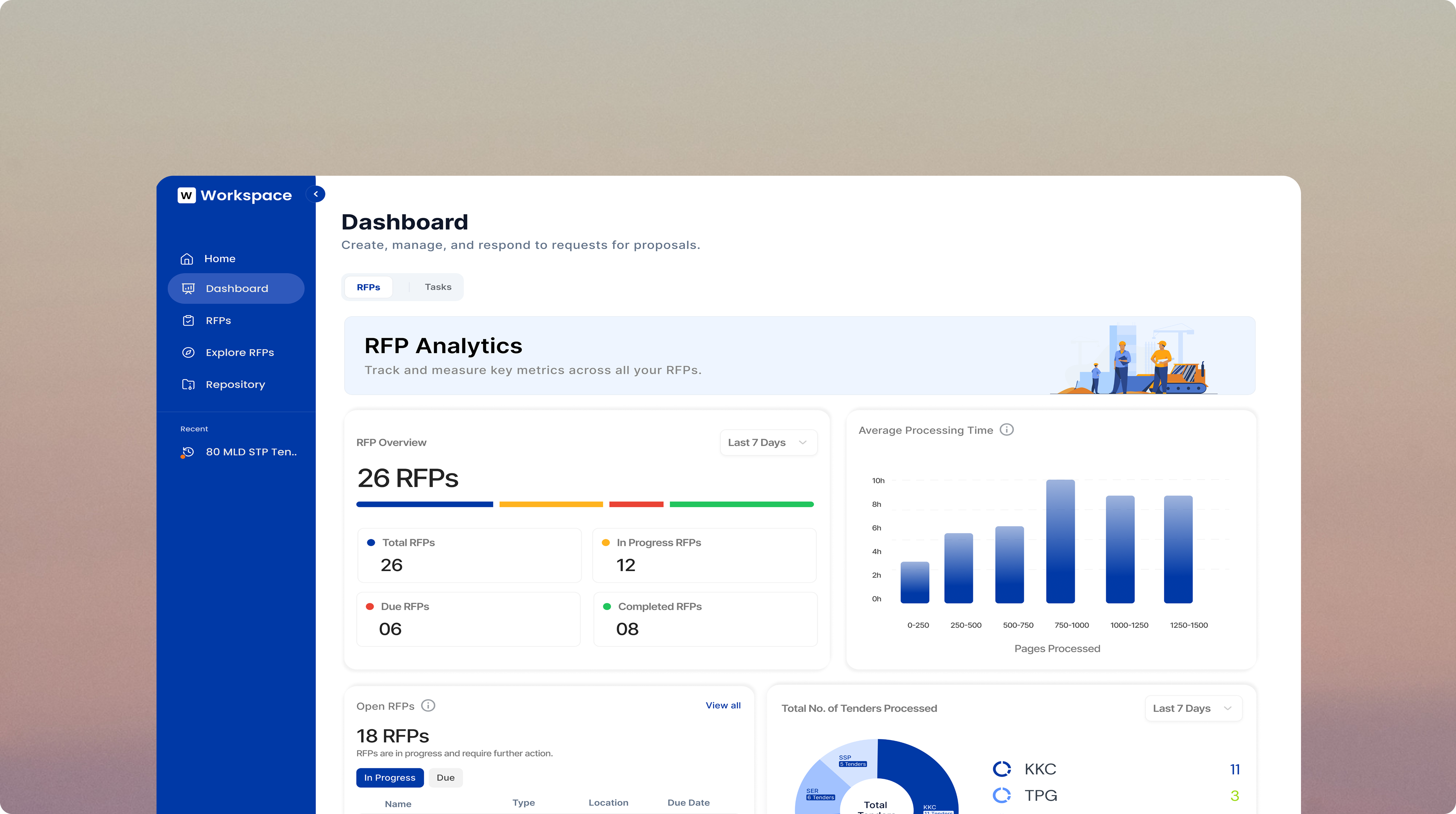The width and height of the screenshot is (1456, 814).
Task: Switch to the Tasks tab
Action: point(438,286)
